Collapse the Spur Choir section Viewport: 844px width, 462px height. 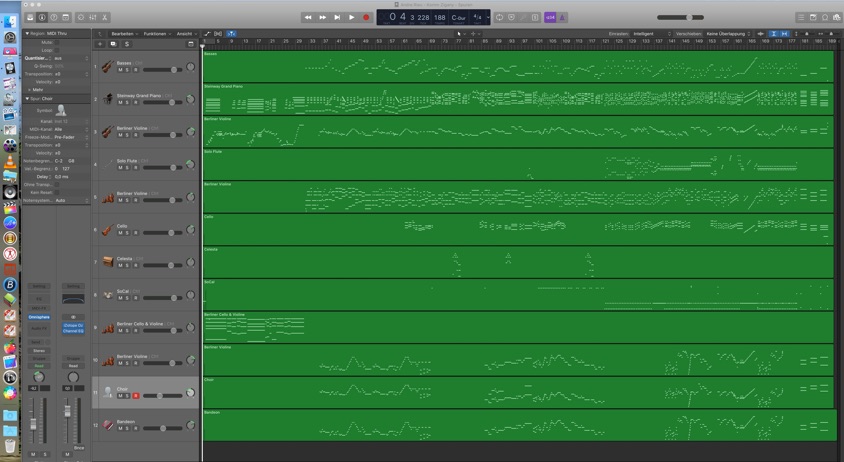click(27, 99)
